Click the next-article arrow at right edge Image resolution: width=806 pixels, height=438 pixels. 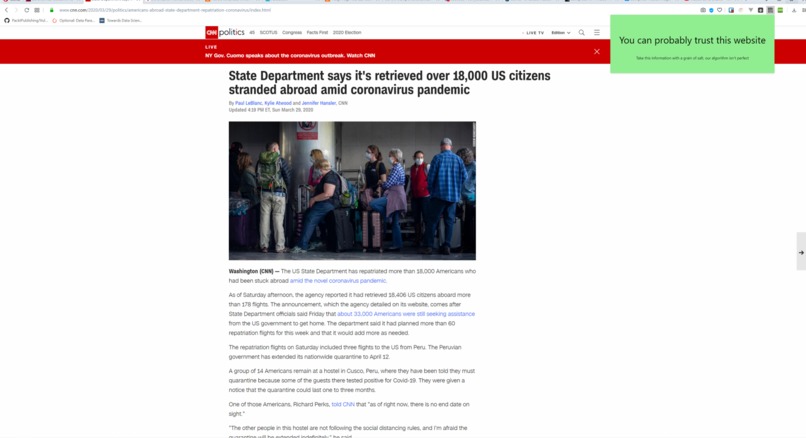801,252
